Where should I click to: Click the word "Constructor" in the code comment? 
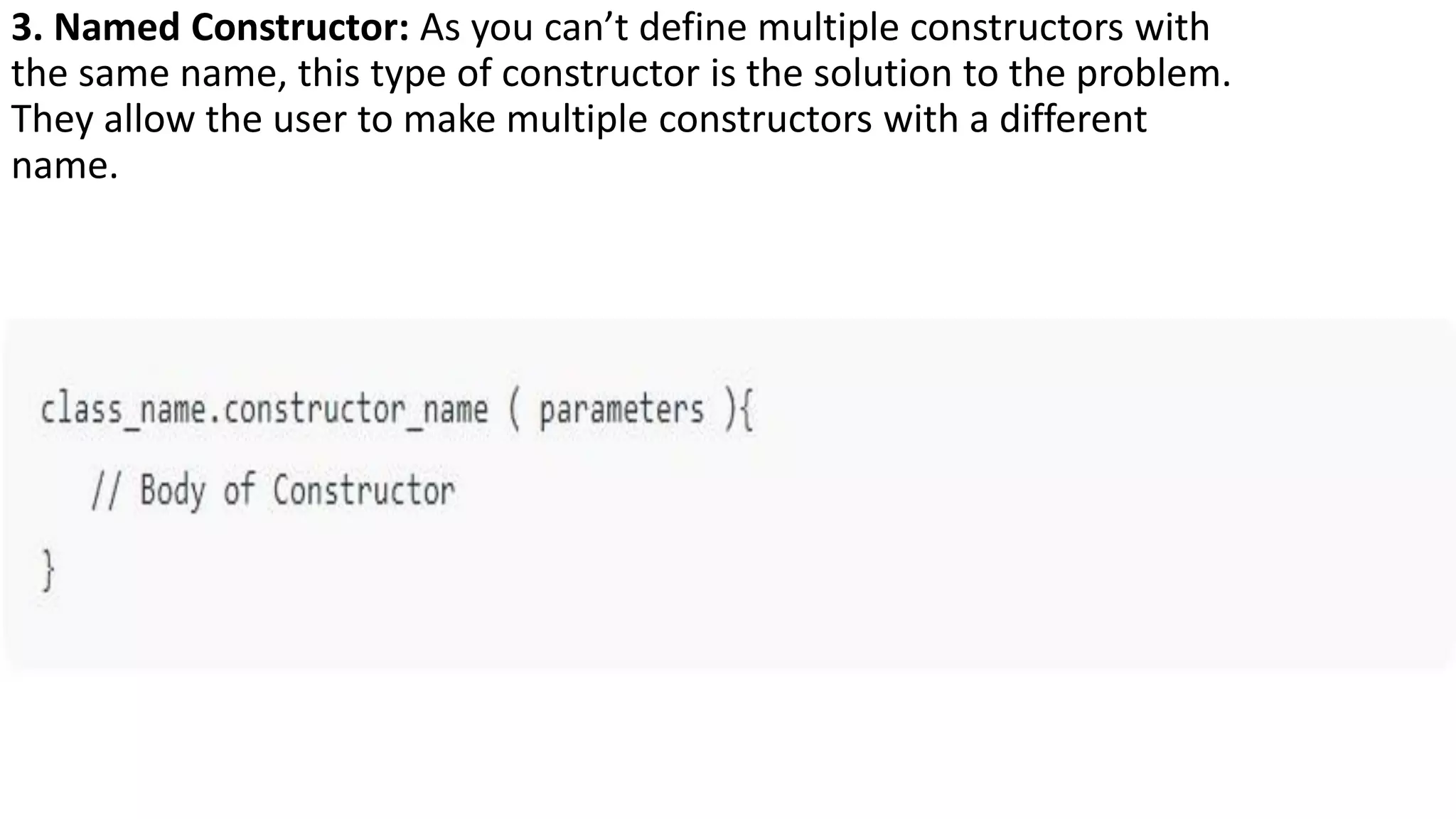point(363,491)
